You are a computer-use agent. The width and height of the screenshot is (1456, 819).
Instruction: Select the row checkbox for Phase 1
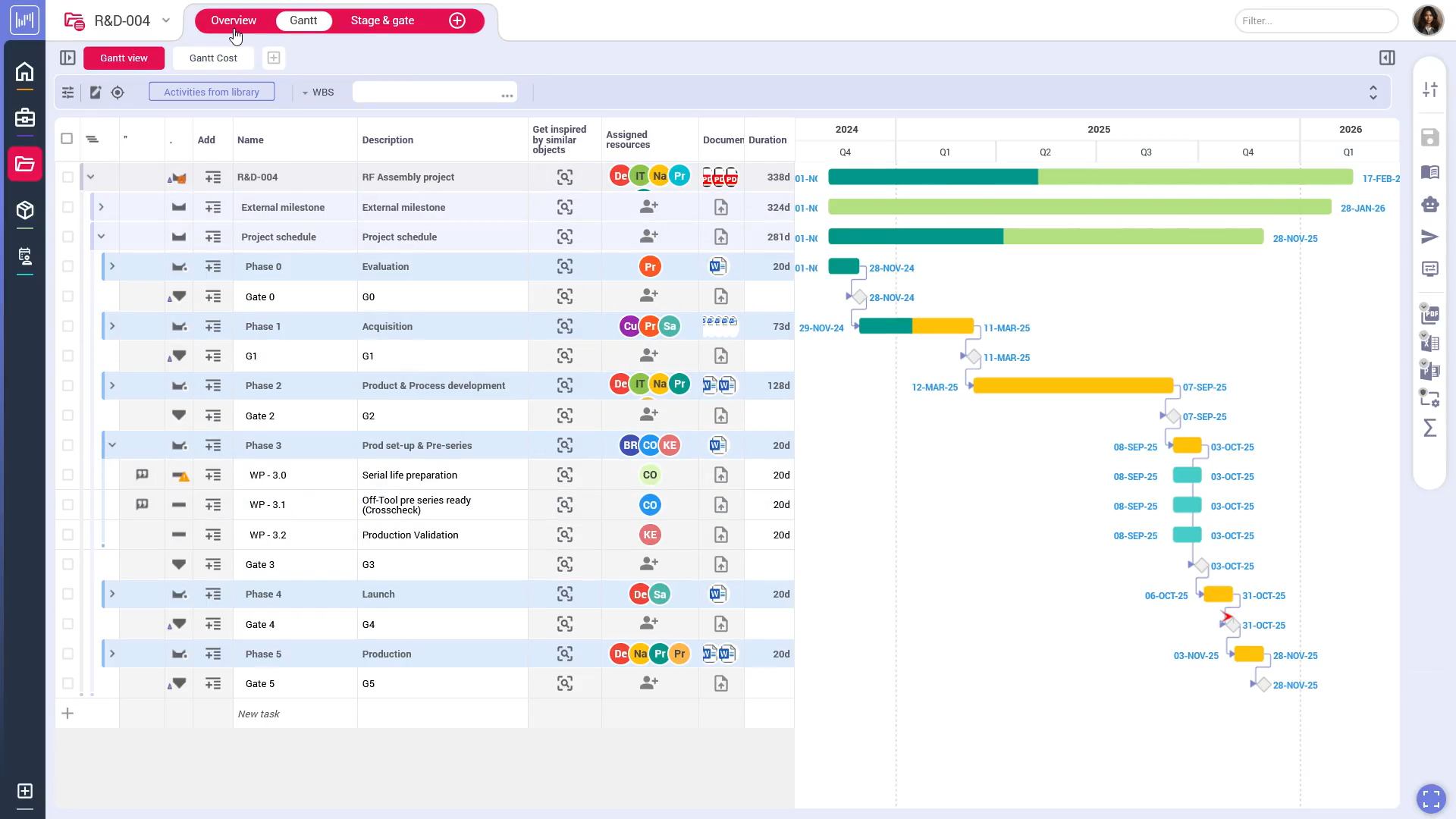(x=68, y=326)
